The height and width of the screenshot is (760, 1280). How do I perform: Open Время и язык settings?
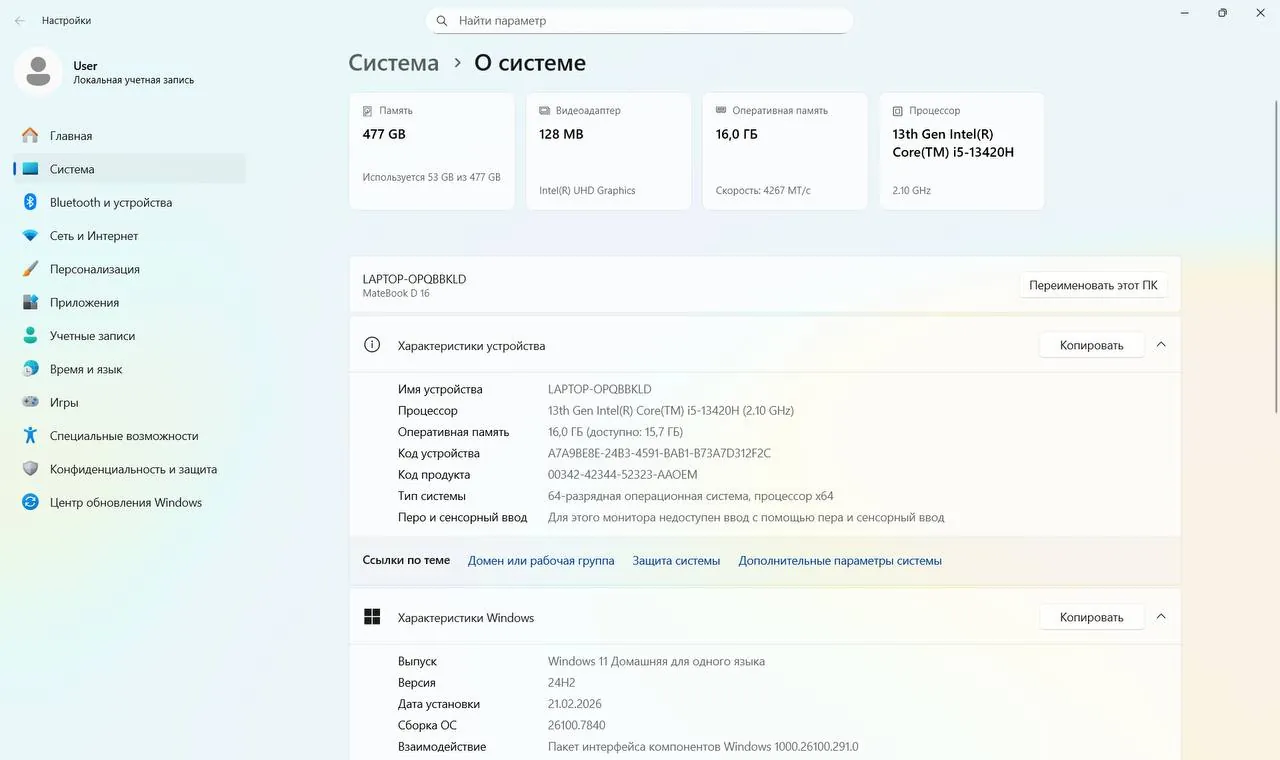click(x=130, y=369)
